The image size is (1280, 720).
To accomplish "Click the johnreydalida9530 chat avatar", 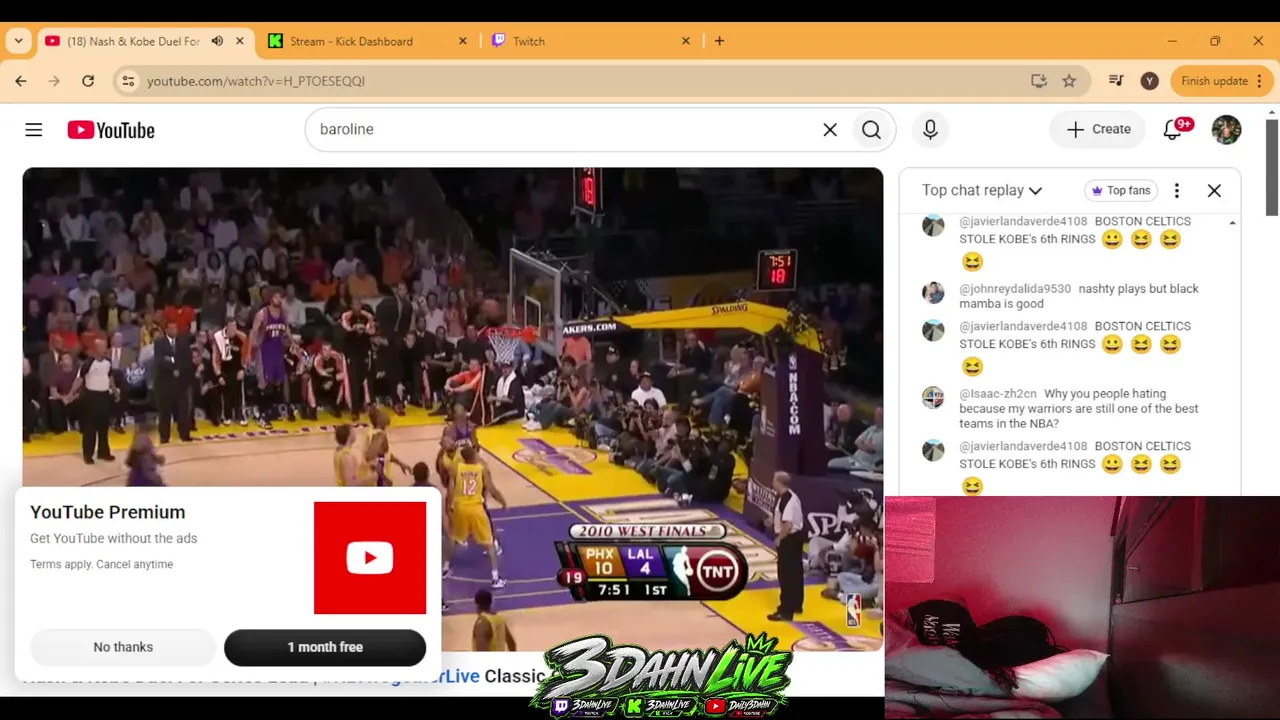I will (x=933, y=293).
